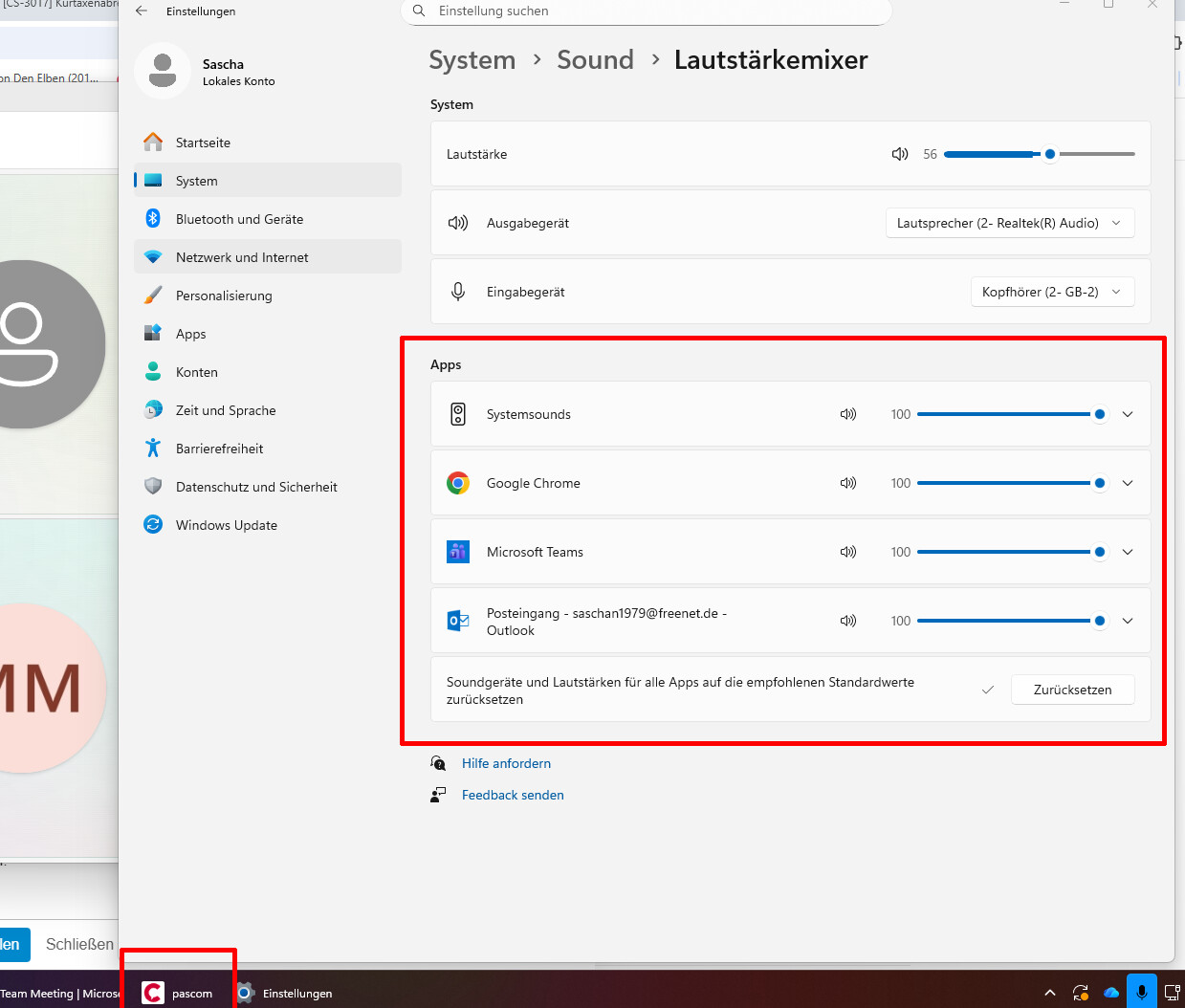Click the search magnifier icon

pos(419,11)
